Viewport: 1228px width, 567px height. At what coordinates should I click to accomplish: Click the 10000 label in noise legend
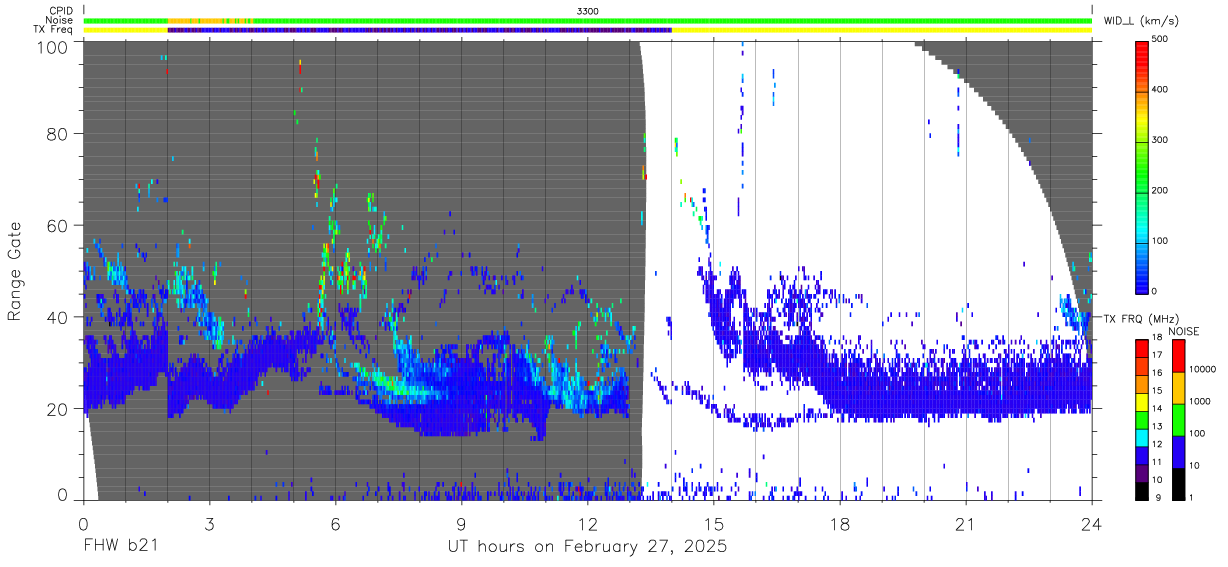[x=1202, y=367]
